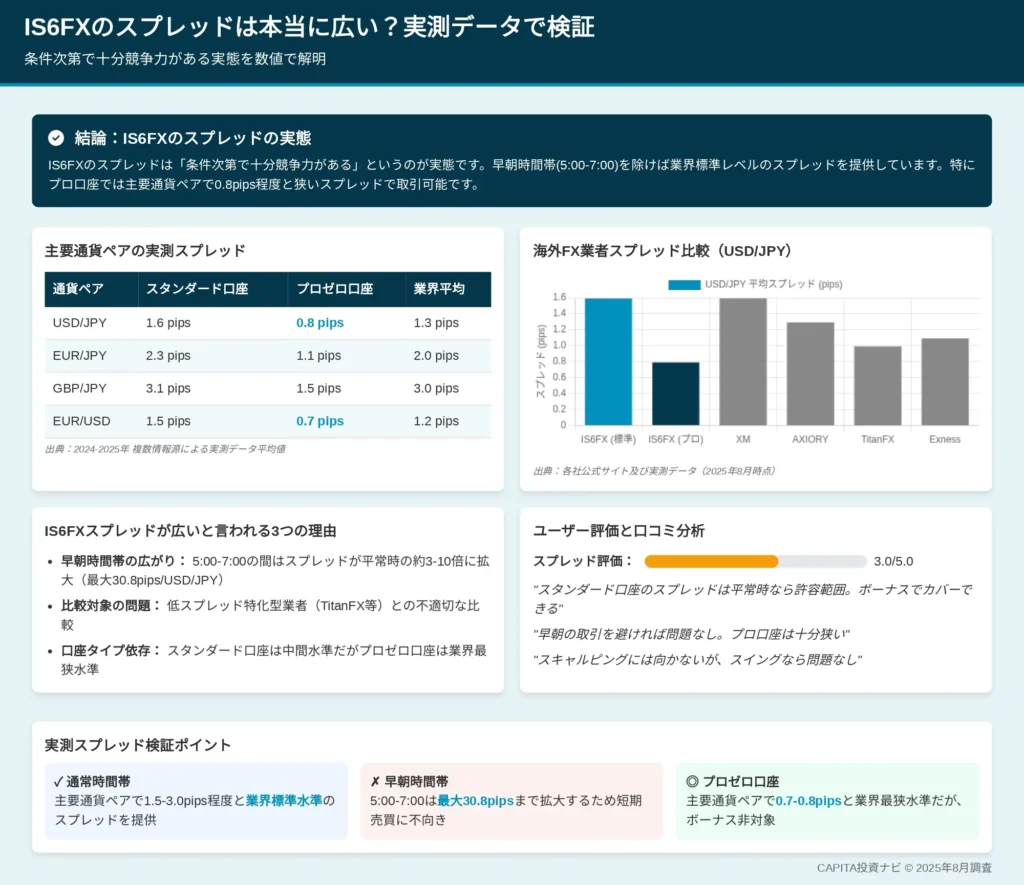Click the ✓ 通常時間帯 card title

point(92,781)
